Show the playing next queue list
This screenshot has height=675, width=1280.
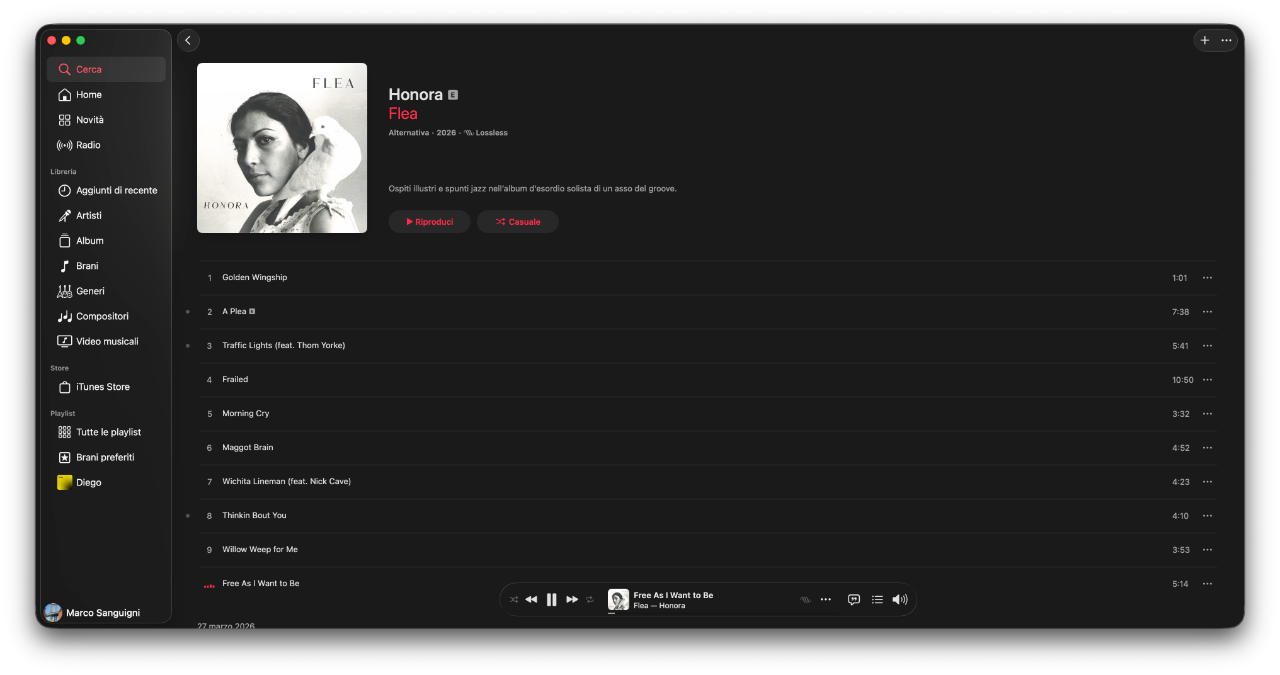tap(877, 599)
